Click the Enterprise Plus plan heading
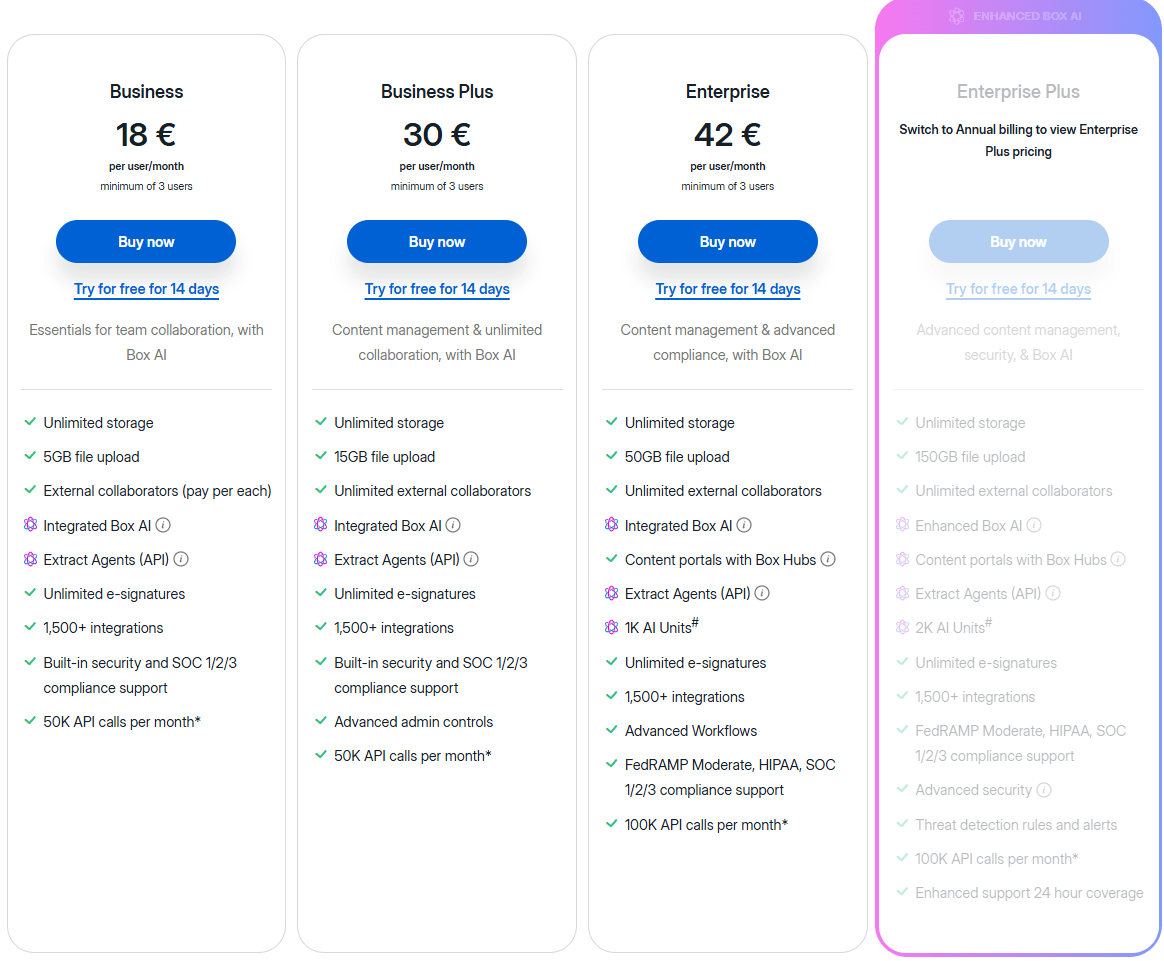 (x=1018, y=92)
